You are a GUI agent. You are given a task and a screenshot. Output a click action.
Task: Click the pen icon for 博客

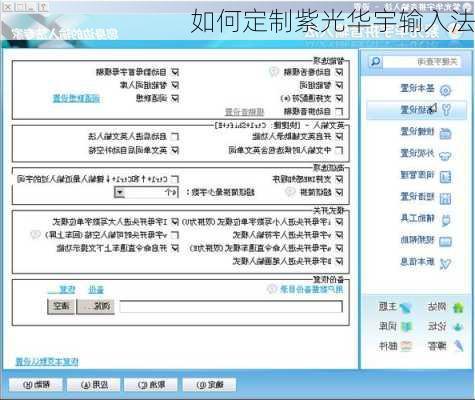click(x=459, y=346)
